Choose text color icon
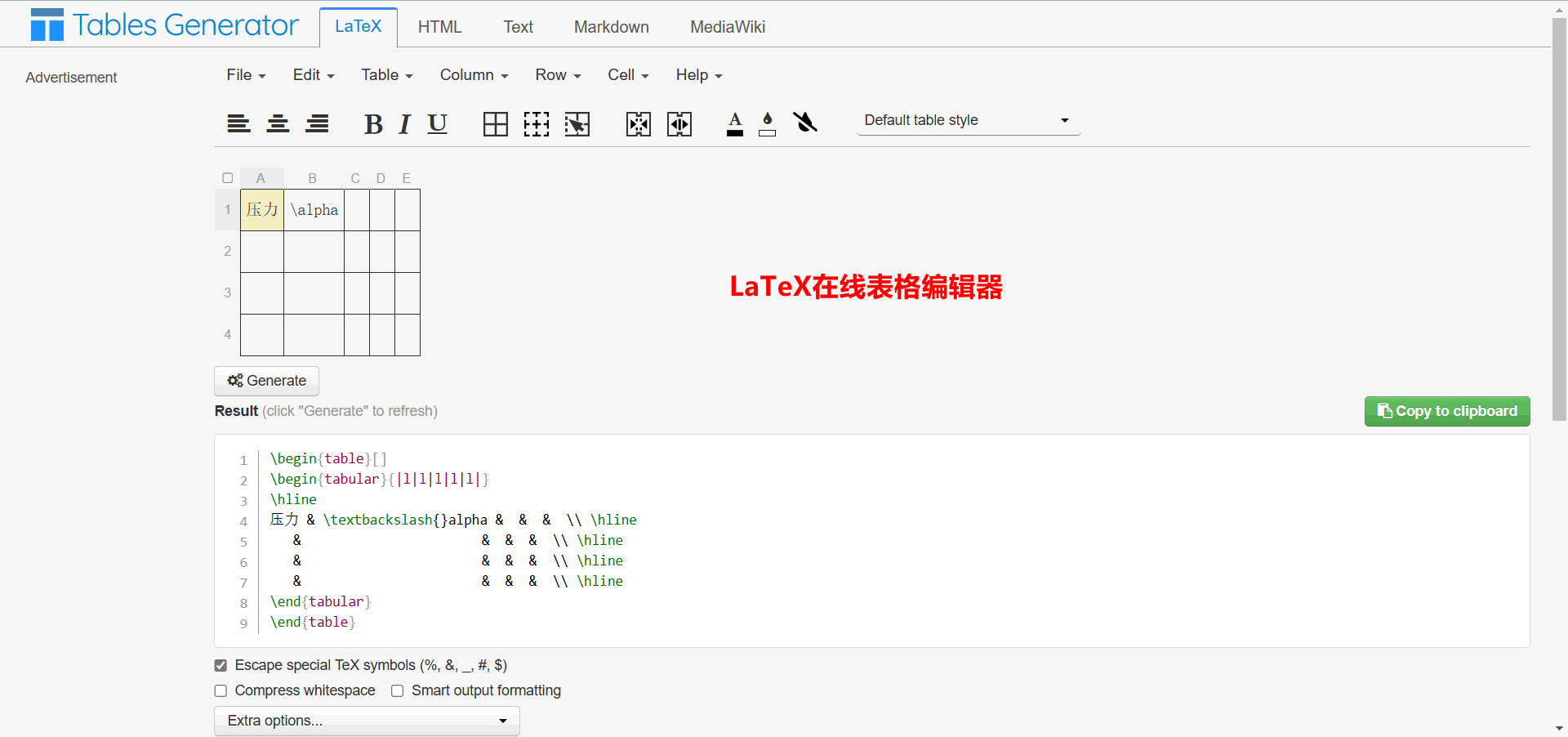This screenshot has height=737, width=1568. [x=735, y=123]
